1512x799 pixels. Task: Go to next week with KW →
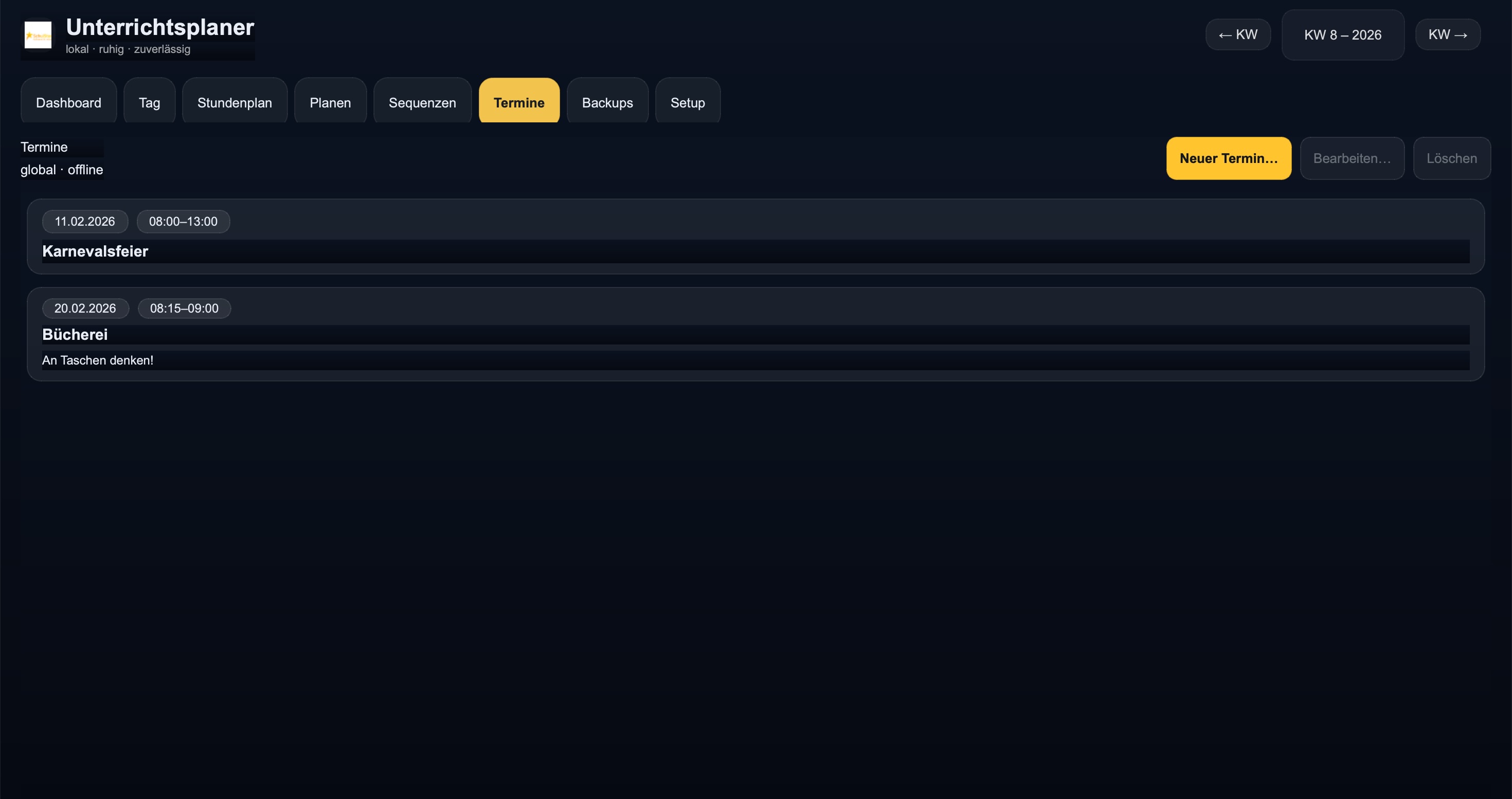1447,34
